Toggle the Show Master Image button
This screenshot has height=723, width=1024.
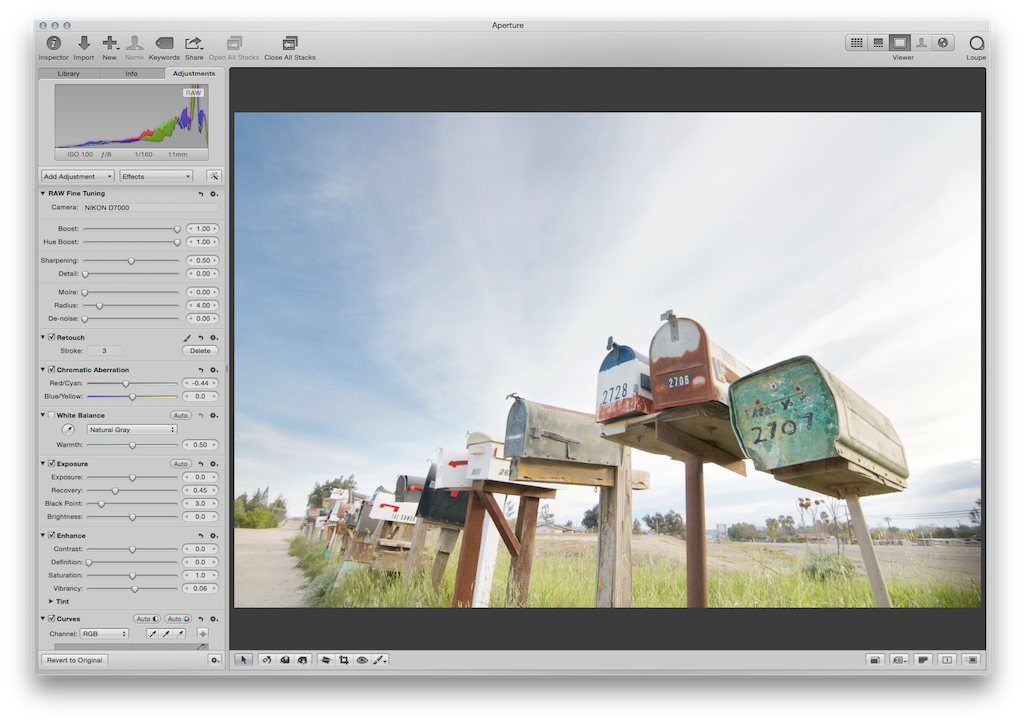click(x=874, y=660)
